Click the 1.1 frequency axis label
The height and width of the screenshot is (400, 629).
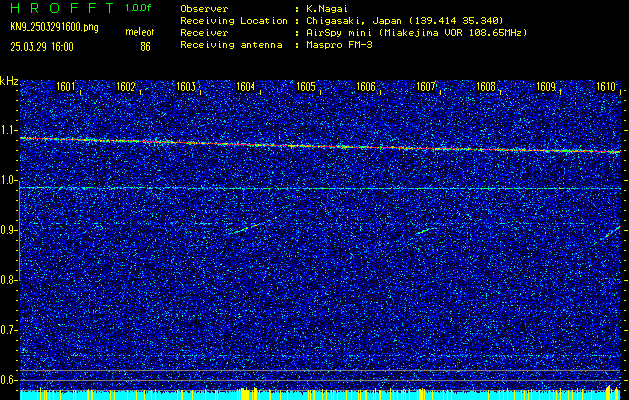(x=8, y=130)
